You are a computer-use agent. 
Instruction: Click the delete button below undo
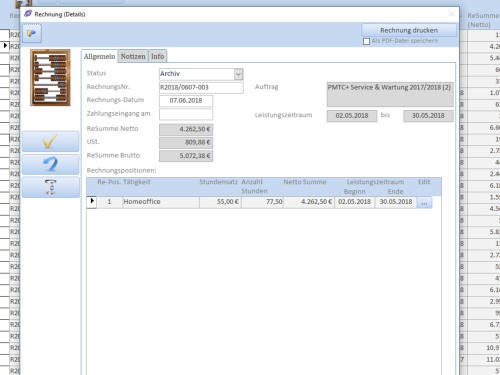(50, 187)
